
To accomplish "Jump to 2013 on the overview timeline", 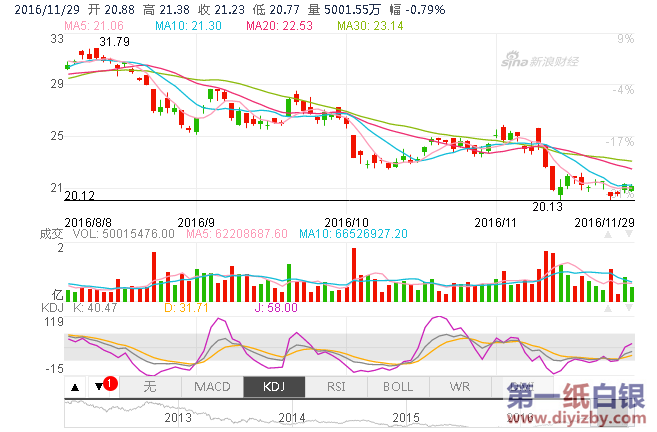I will [178, 417].
